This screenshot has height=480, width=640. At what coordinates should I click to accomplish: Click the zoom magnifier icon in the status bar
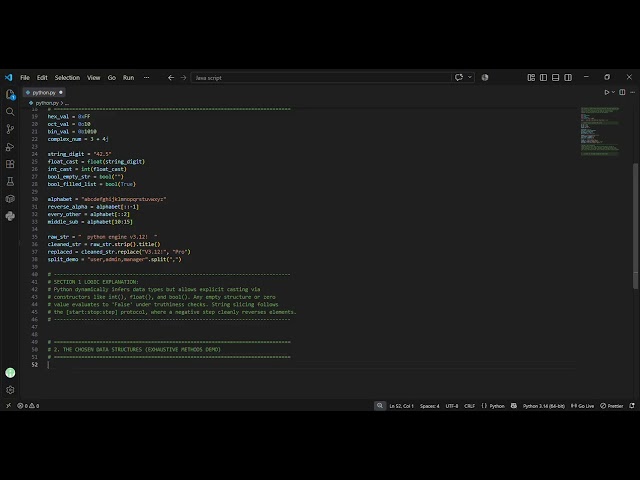(380, 406)
